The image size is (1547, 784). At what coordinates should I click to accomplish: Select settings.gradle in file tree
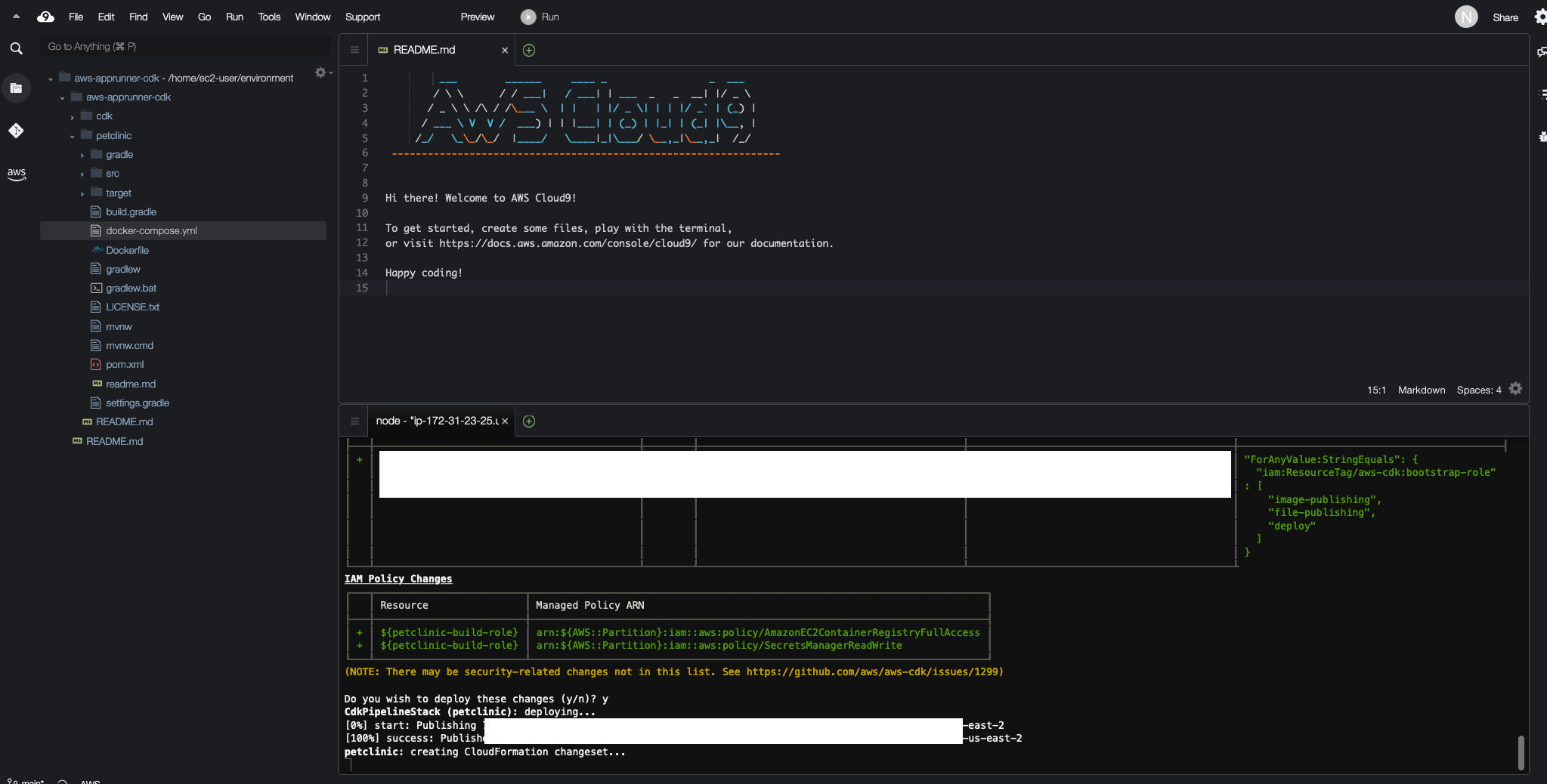tap(138, 403)
